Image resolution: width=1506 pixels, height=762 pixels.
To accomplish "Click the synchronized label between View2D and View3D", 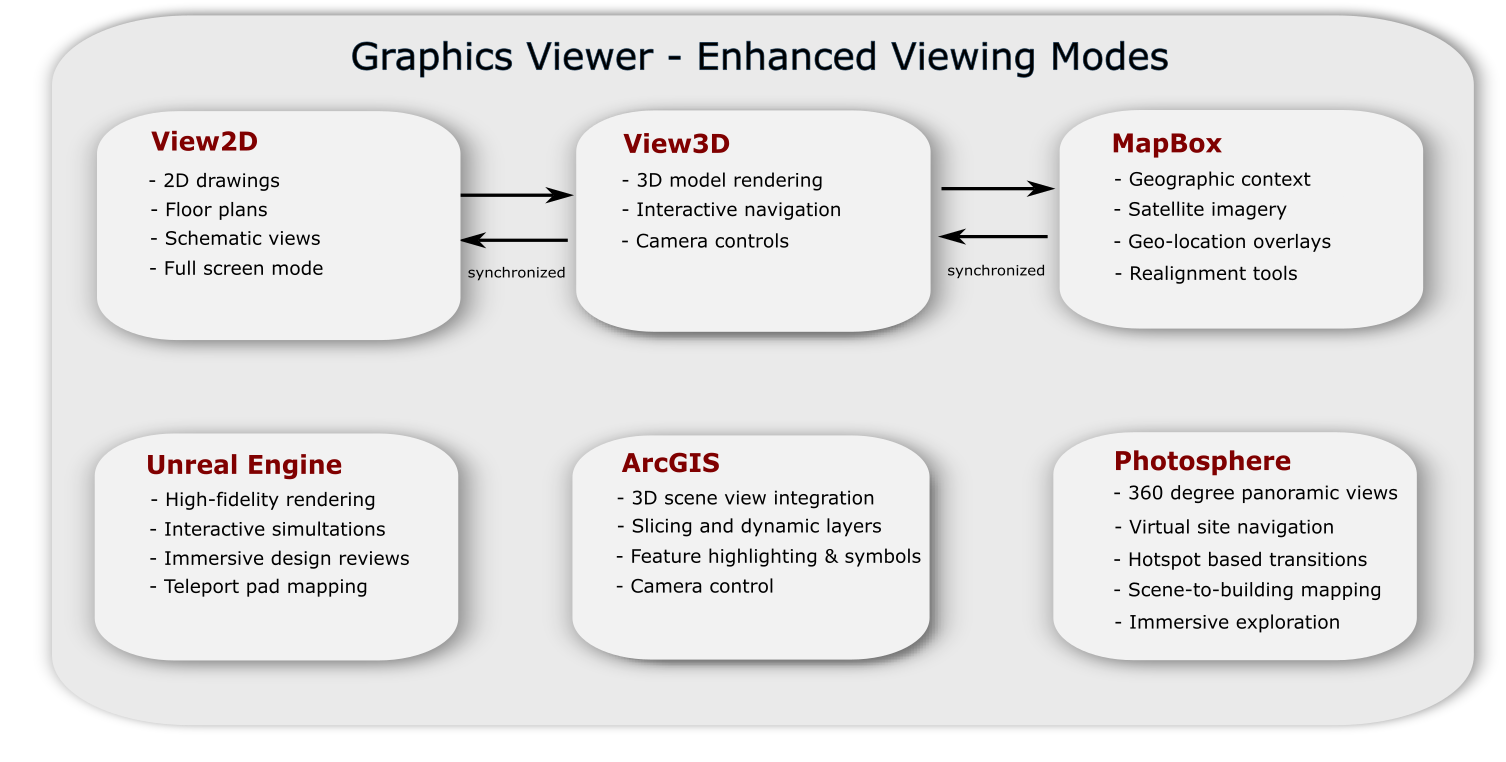I will [x=516, y=273].
